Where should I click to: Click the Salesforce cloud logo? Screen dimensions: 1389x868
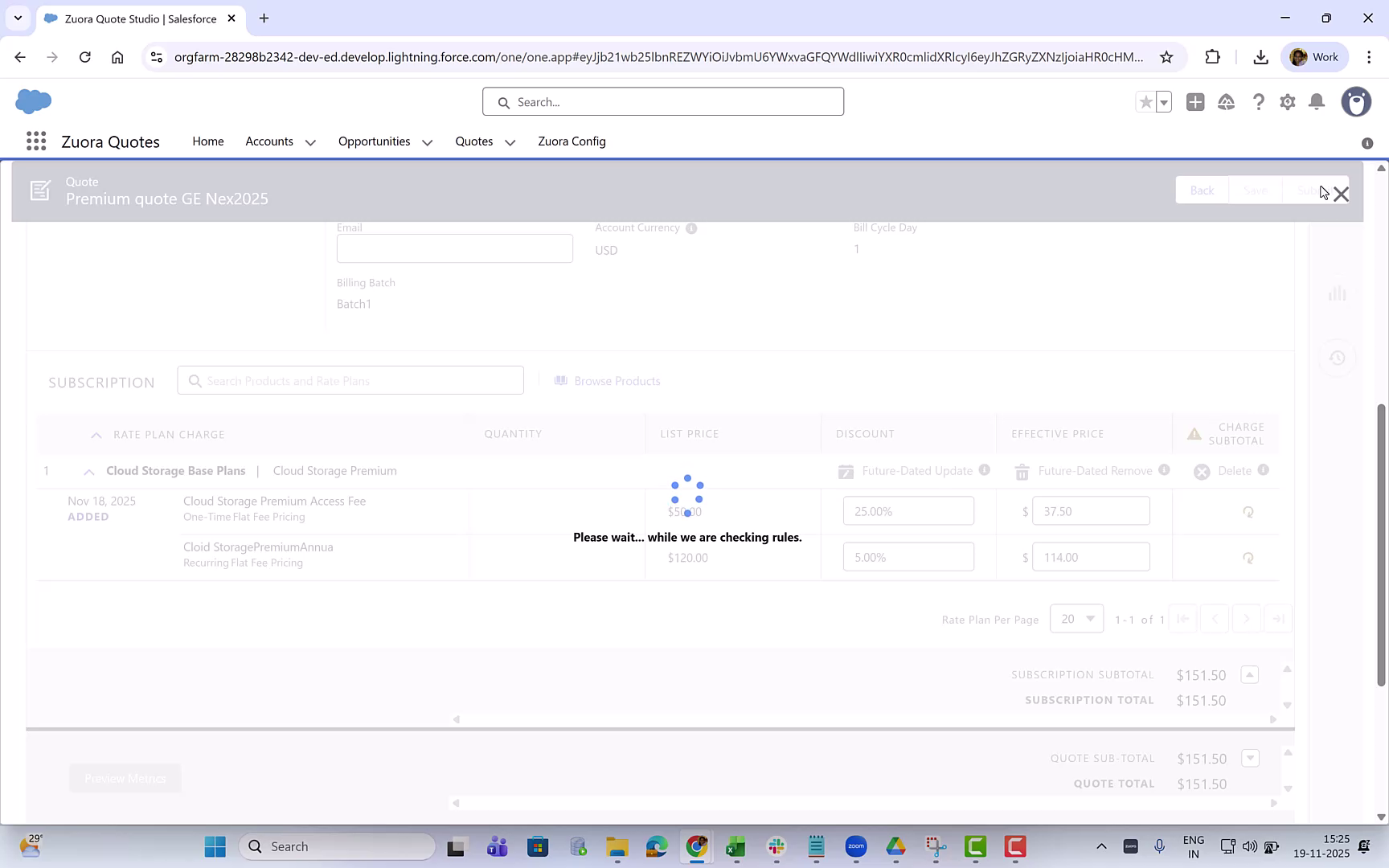tap(31, 101)
